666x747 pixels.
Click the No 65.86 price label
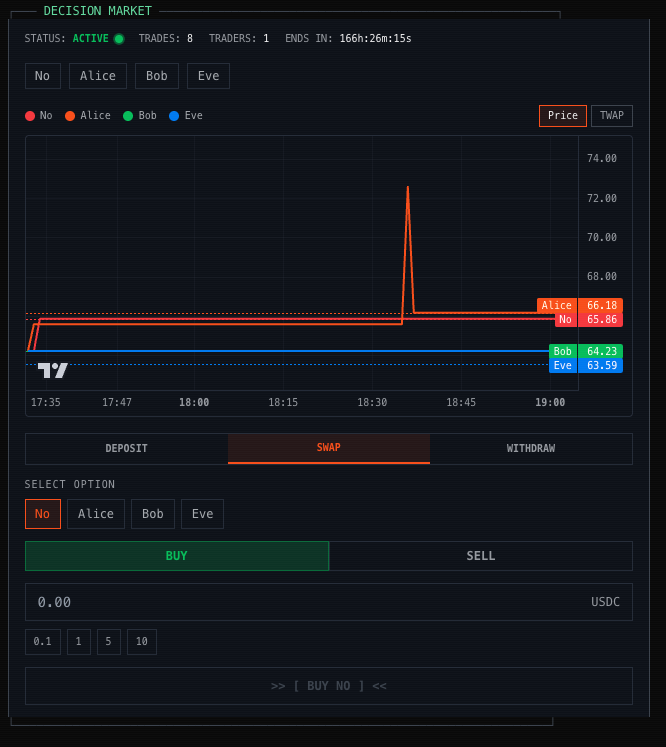pyautogui.click(x=589, y=320)
